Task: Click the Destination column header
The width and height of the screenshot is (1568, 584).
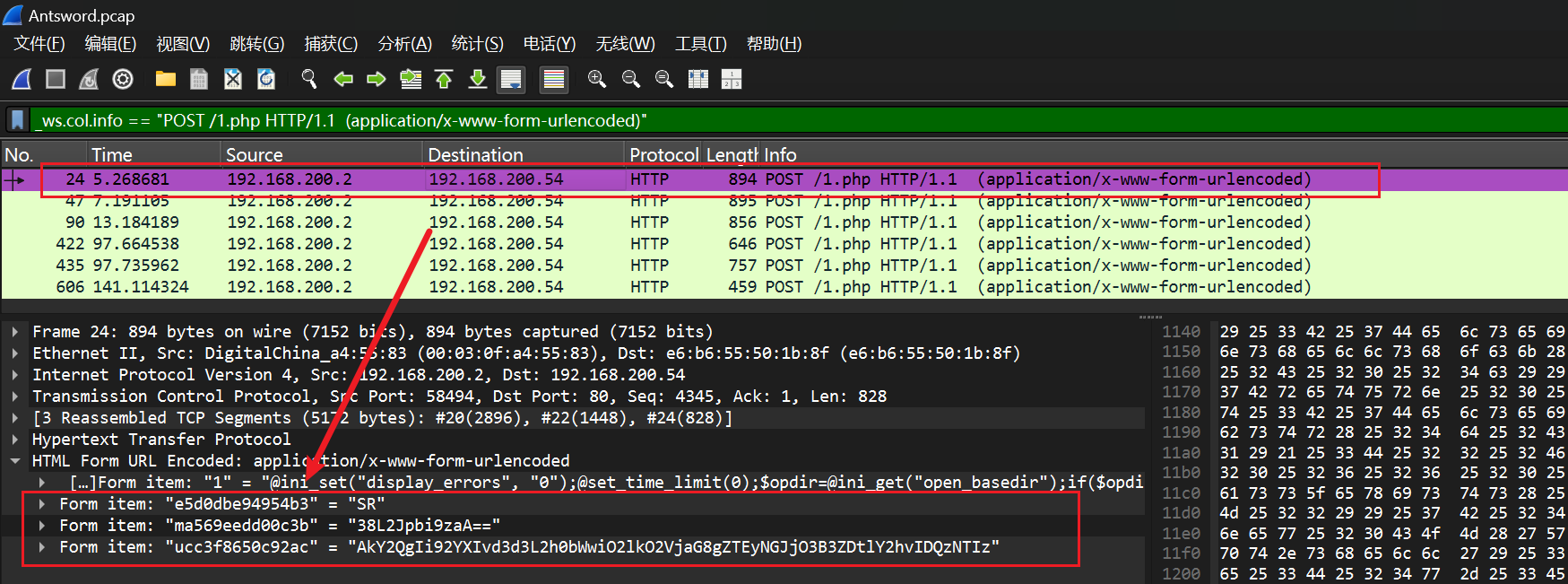Action: click(x=475, y=155)
